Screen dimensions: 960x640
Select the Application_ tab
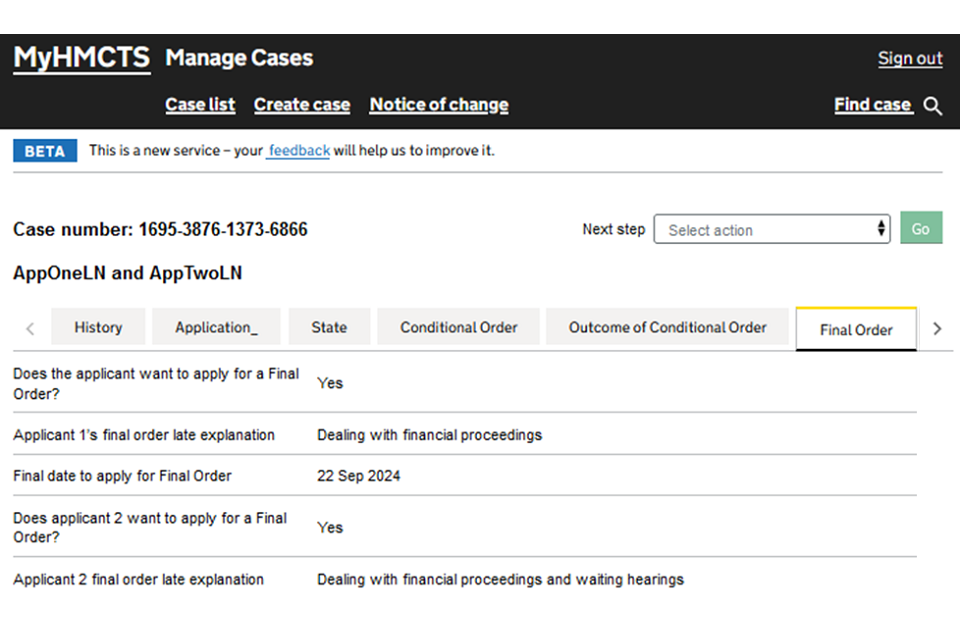pyautogui.click(x=216, y=327)
